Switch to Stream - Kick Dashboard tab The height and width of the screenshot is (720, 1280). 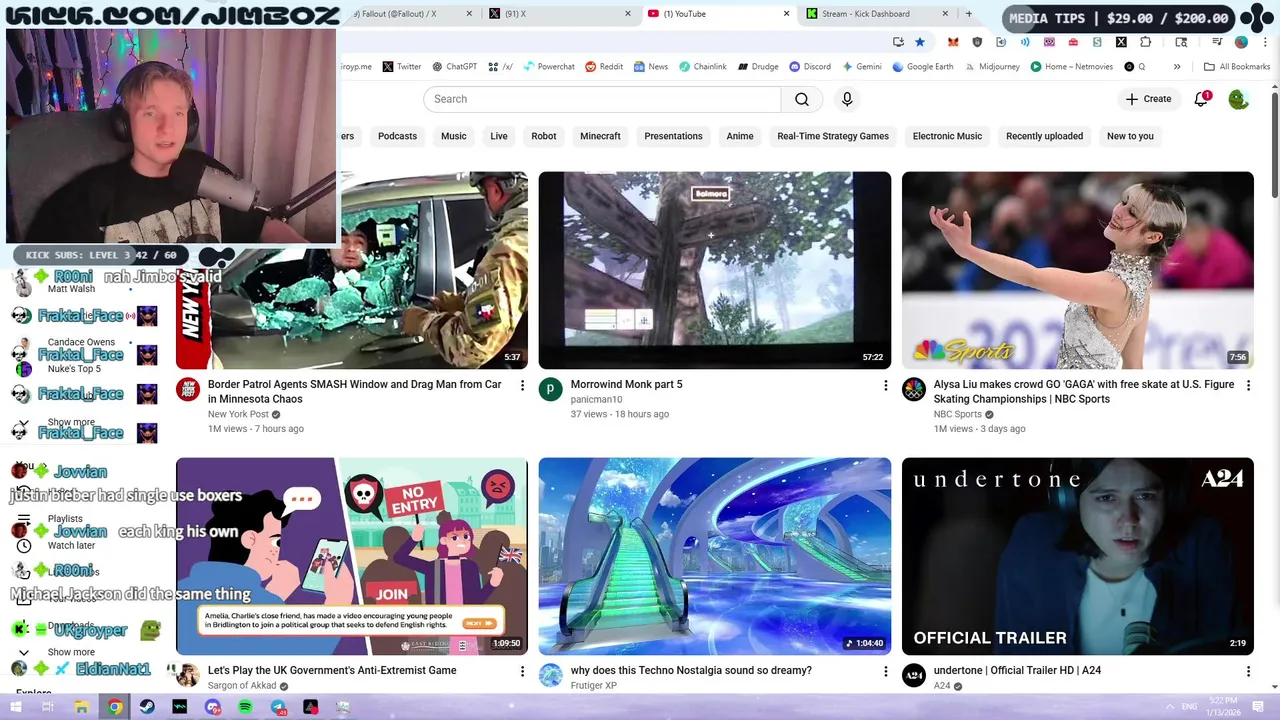coord(876,14)
